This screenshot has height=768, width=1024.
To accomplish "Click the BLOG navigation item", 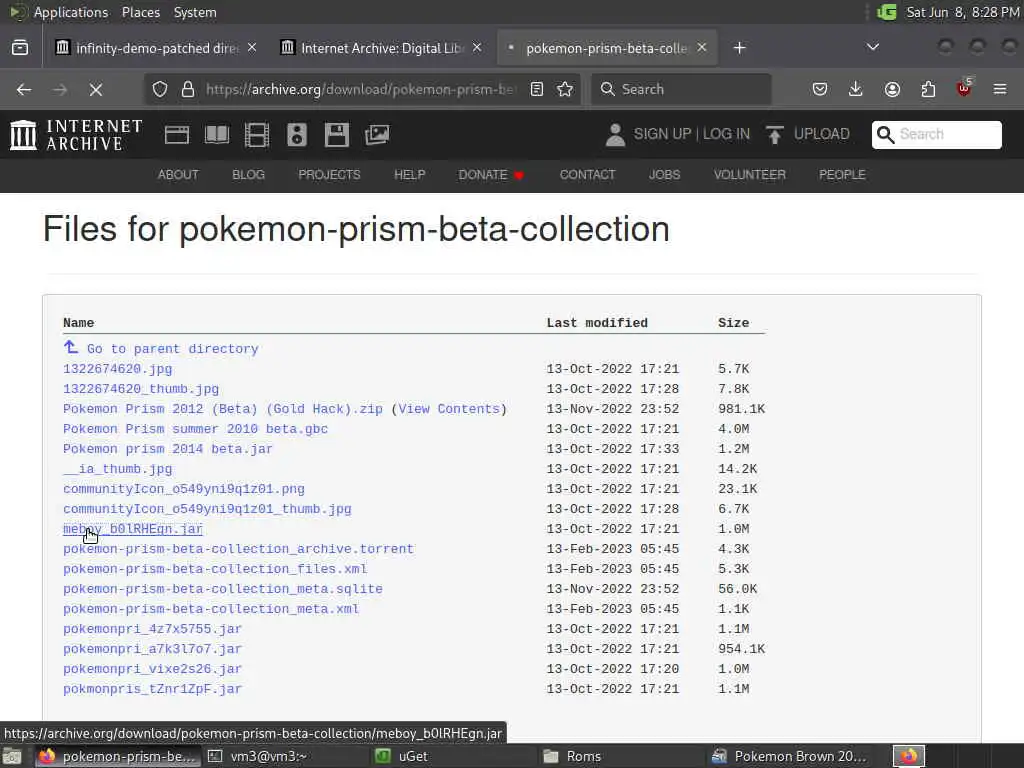I will tap(248, 174).
